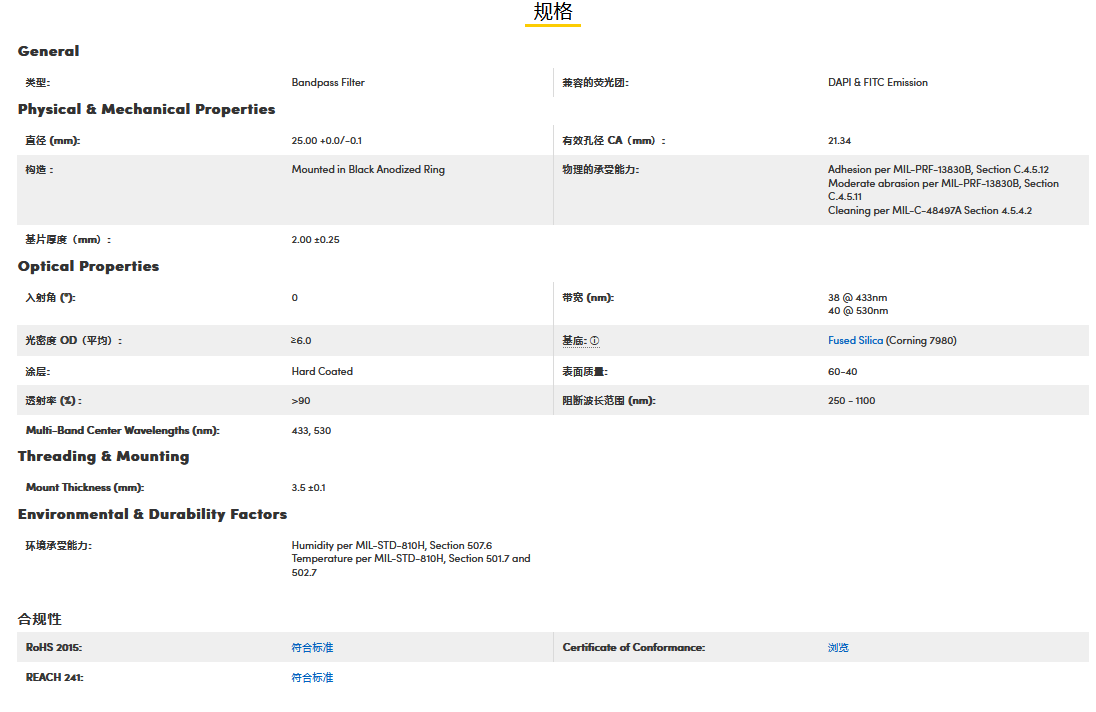Viewport: 1096px width, 712px height.
Task: Click the 基底 label text
Action: tap(573, 341)
